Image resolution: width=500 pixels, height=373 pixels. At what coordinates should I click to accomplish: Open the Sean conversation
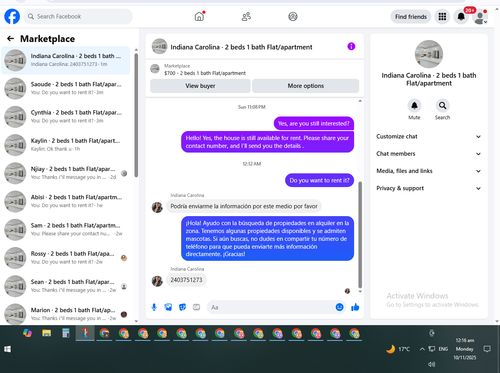point(66,286)
